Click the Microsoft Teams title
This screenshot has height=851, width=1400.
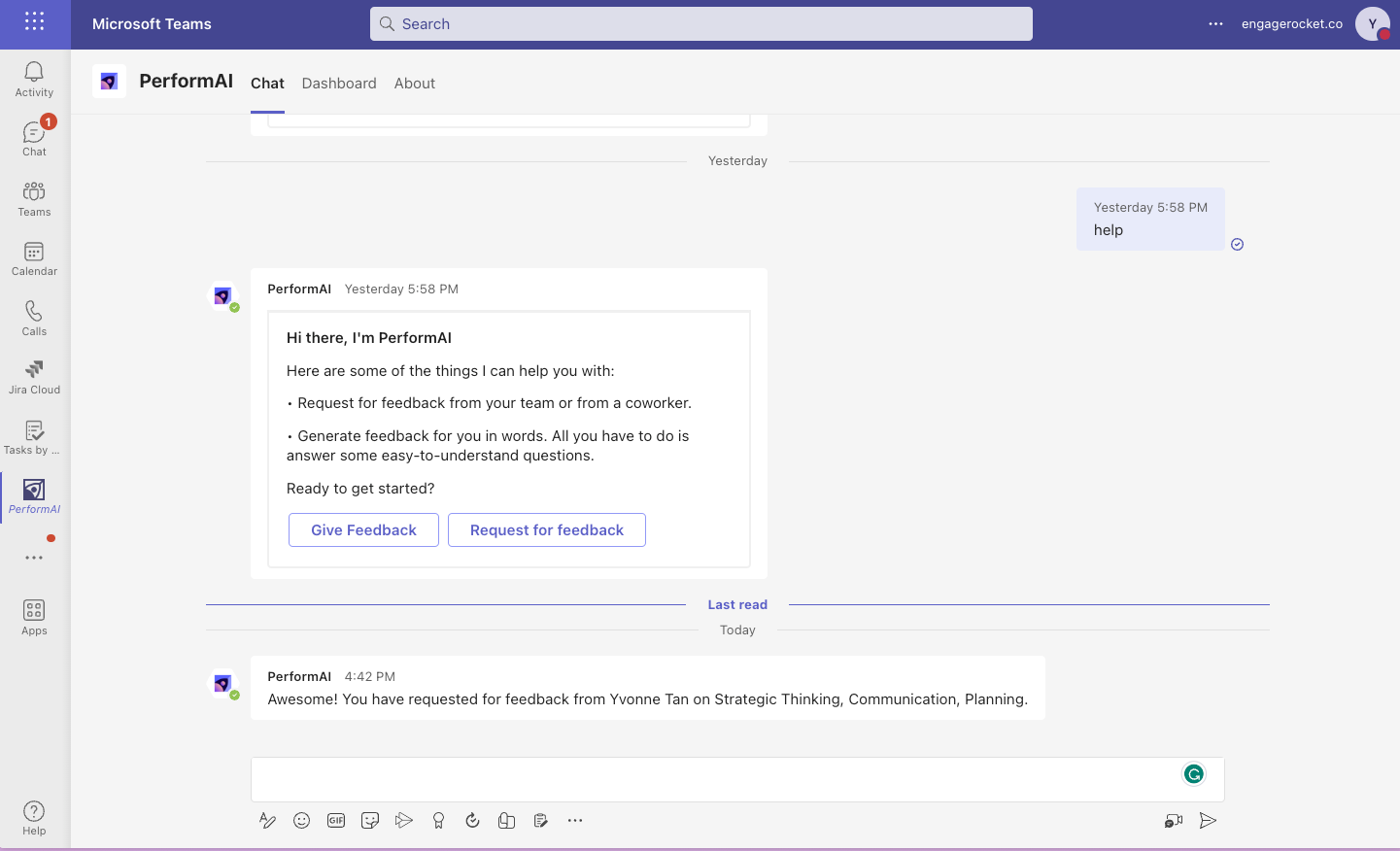pyautogui.click(x=152, y=24)
